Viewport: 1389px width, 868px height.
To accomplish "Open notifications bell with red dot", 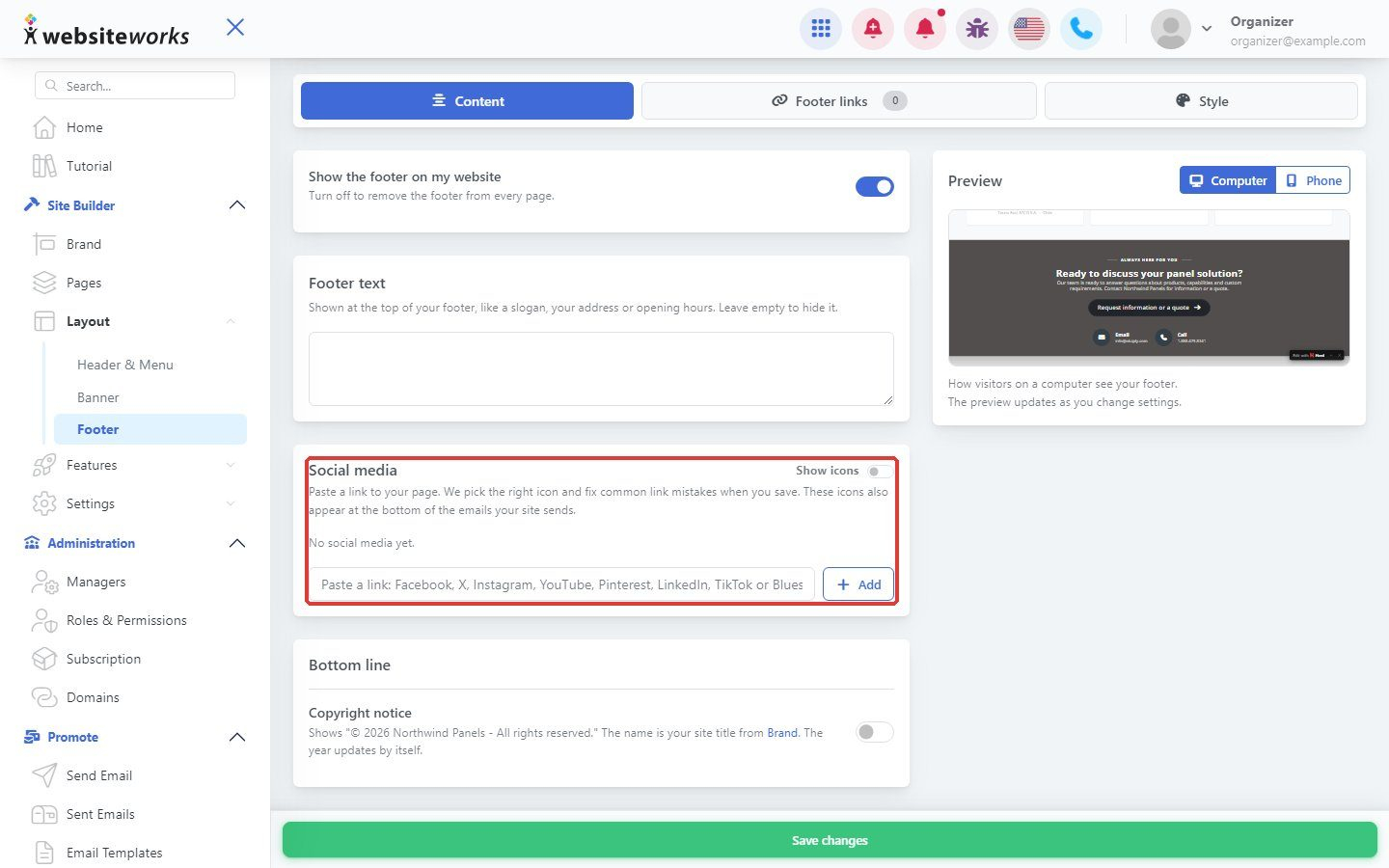I will click(x=925, y=29).
